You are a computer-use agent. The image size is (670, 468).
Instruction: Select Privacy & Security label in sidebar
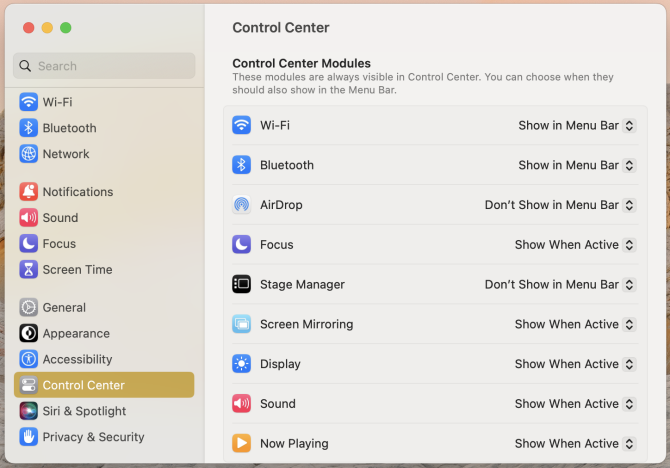click(x=94, y=437)
